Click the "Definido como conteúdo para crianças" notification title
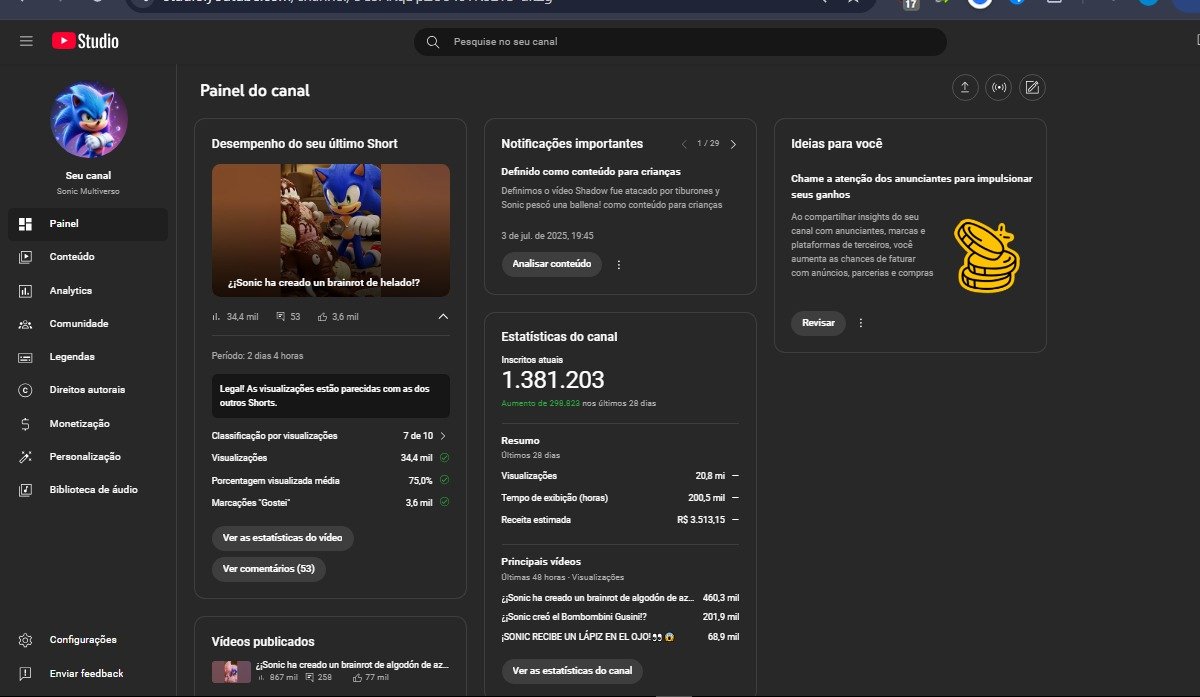This screenshot has width=1200, height=697. [591, 172]
